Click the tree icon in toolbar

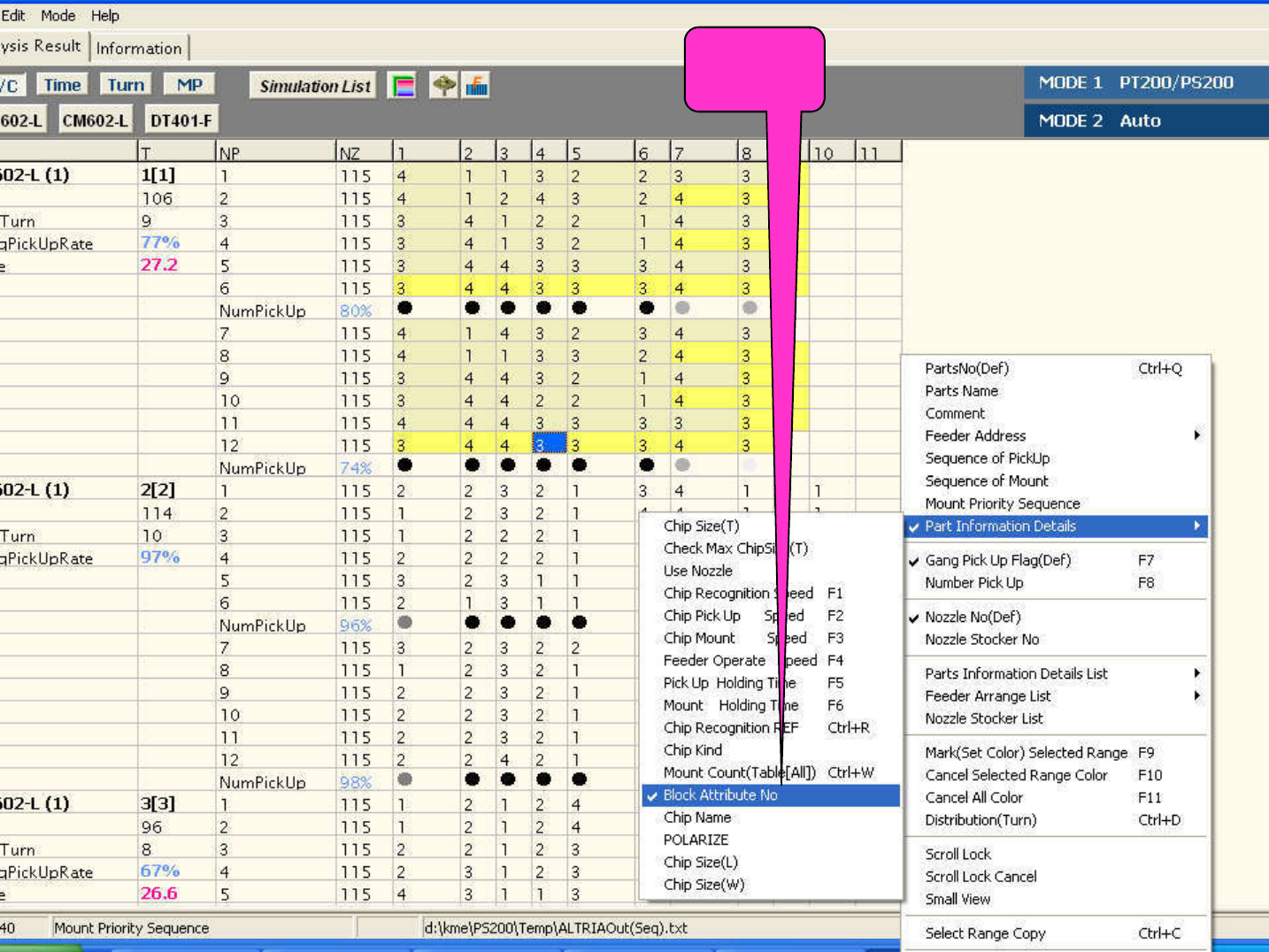[443, 86]
